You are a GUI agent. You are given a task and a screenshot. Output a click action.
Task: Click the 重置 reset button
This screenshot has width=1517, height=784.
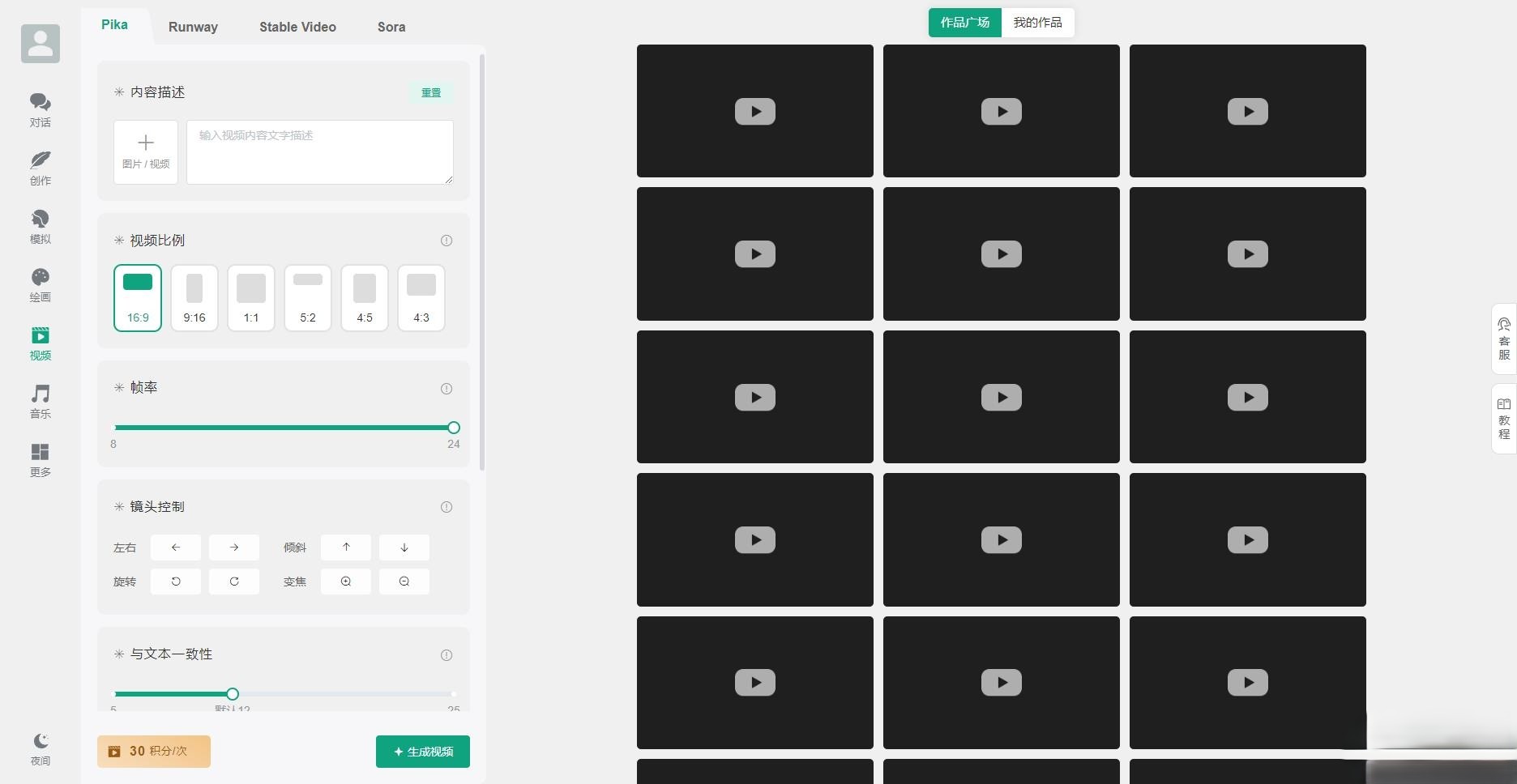click(x=431, y=92)
